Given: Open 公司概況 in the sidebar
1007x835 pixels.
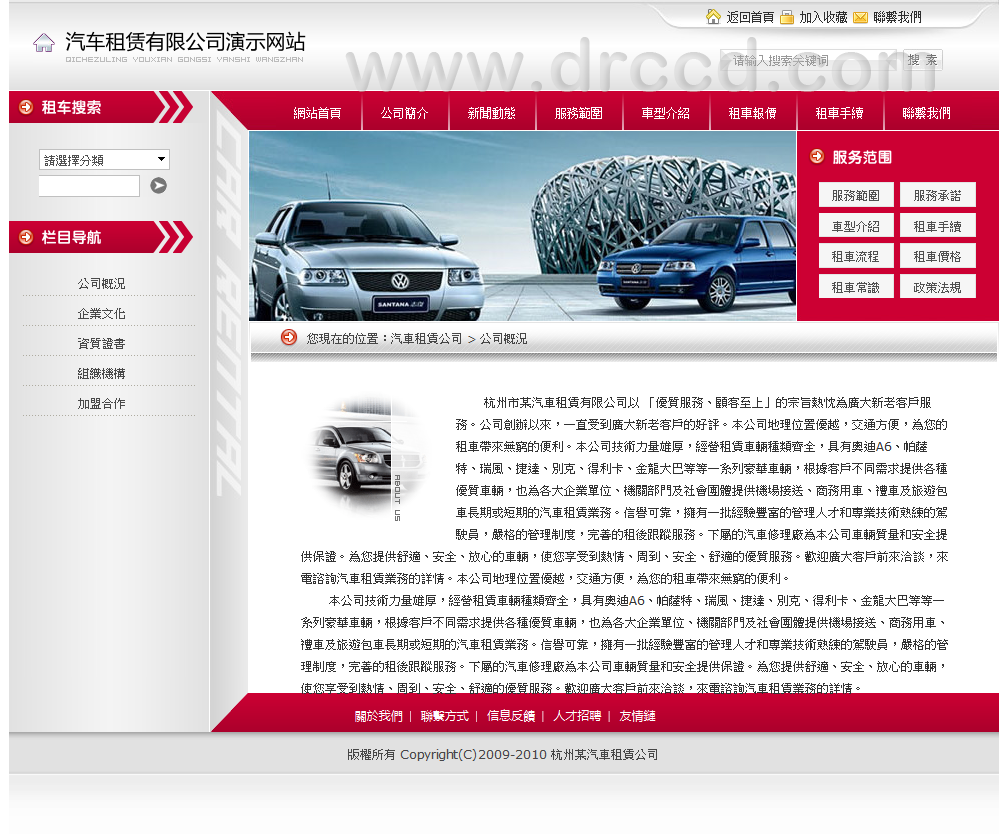Looking at the screenshot, I should tap(101, 283).
